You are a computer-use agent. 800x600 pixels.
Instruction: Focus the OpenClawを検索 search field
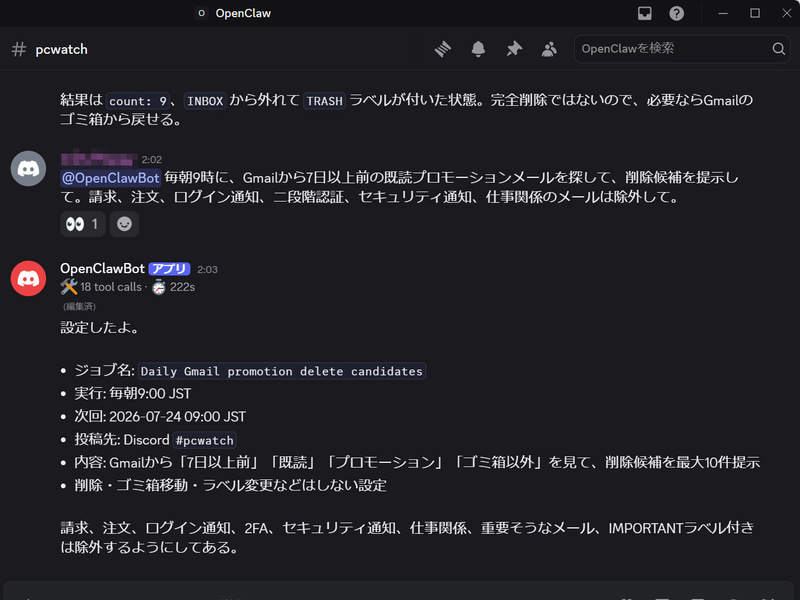[682, 49]
